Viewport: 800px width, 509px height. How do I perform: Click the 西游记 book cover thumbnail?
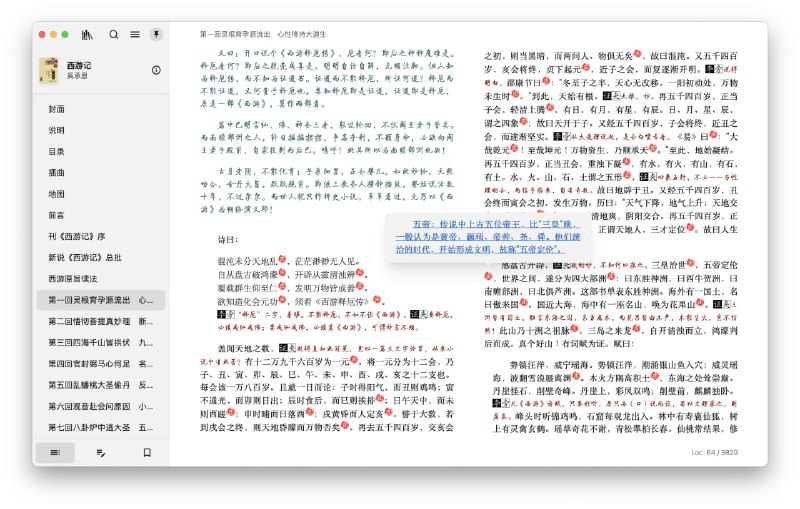tap(49, 70)
